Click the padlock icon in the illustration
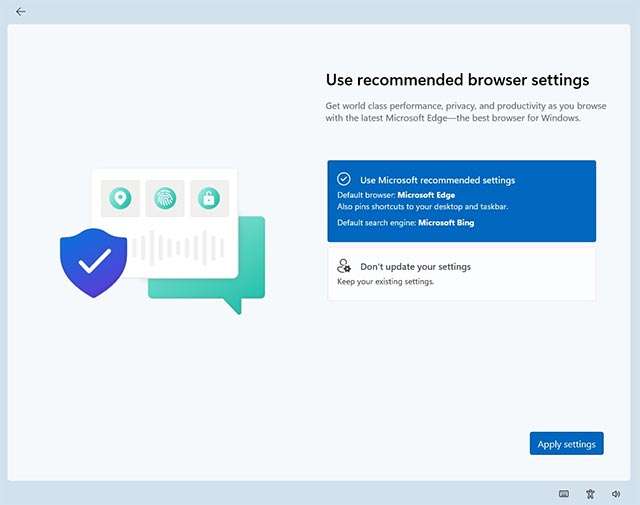640x505 pixels. [208, 198]
